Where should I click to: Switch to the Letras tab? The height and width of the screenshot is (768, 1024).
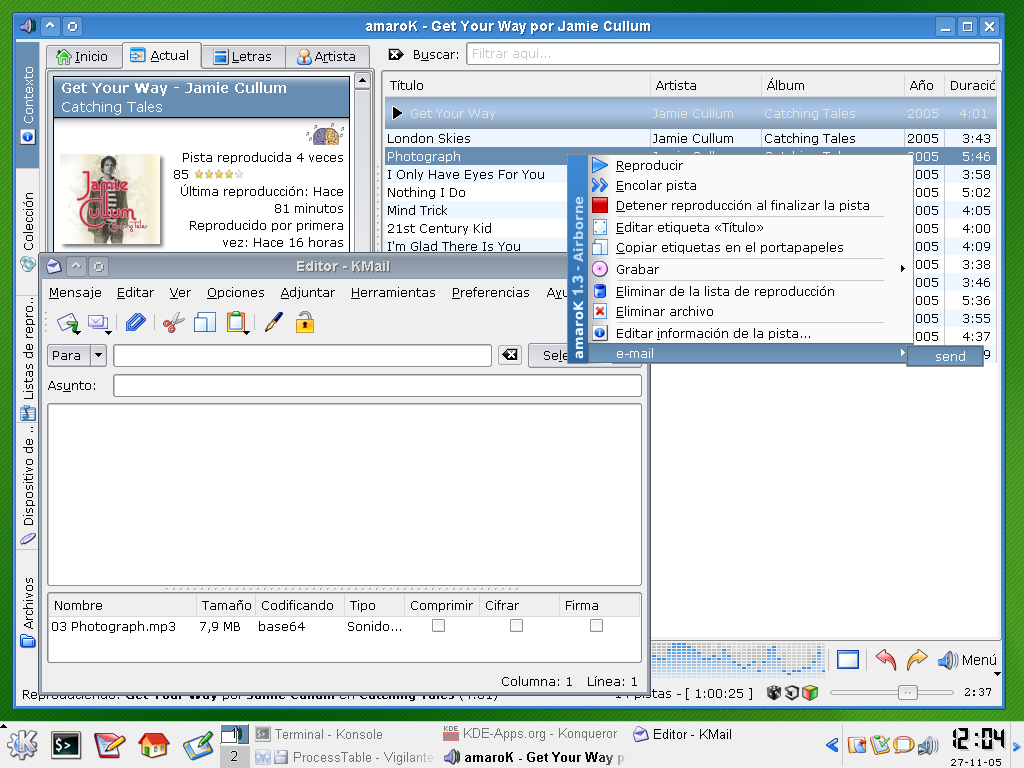[x=244, y=57]
